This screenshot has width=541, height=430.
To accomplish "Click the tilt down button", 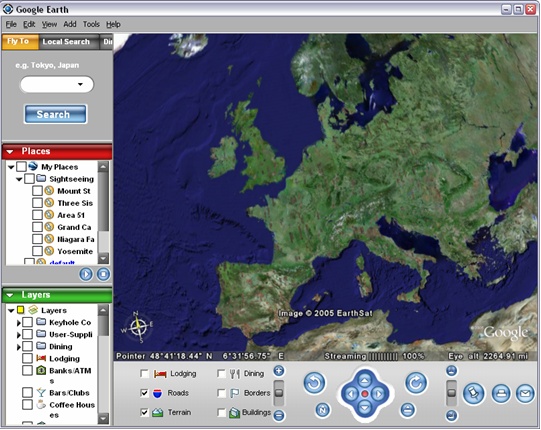I will [x=451, y=415].
